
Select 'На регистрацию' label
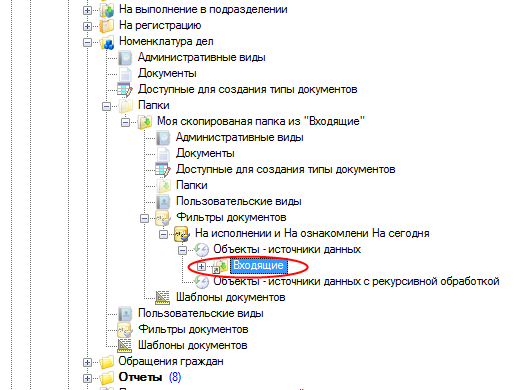point(160,26)
